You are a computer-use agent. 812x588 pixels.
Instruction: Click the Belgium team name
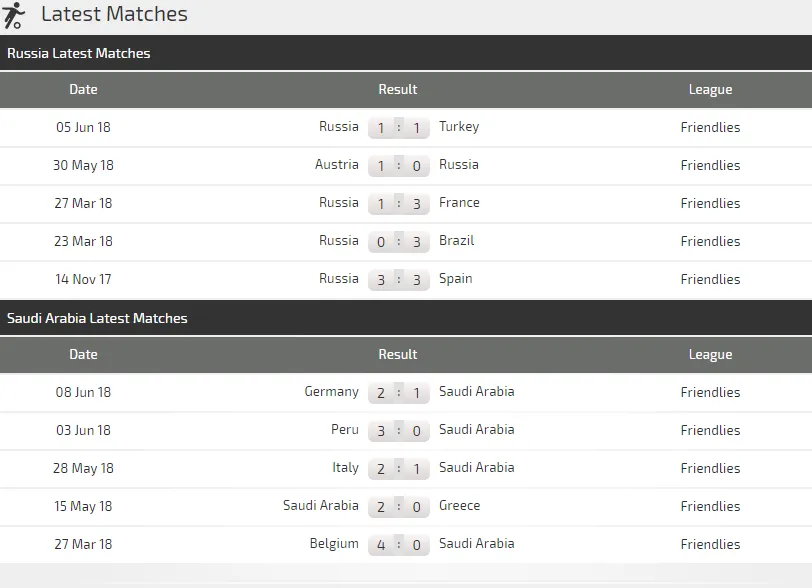pyautogui.click(x=334, y=544)
